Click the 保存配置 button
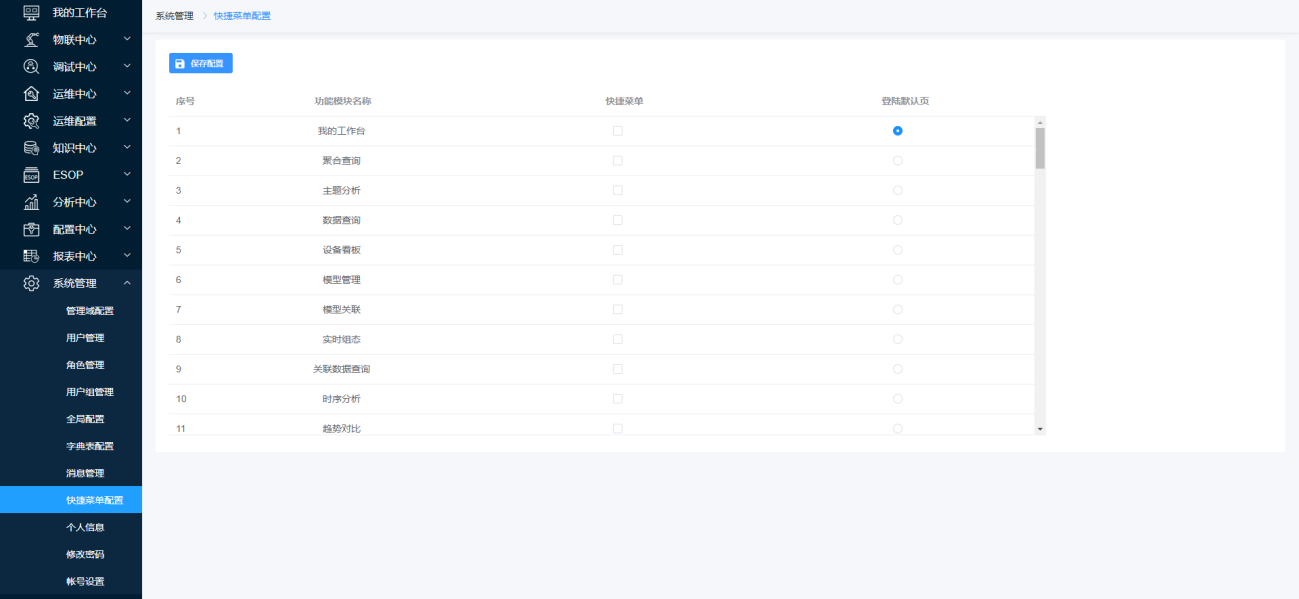The image size is (1299, 599). point(201,64)
